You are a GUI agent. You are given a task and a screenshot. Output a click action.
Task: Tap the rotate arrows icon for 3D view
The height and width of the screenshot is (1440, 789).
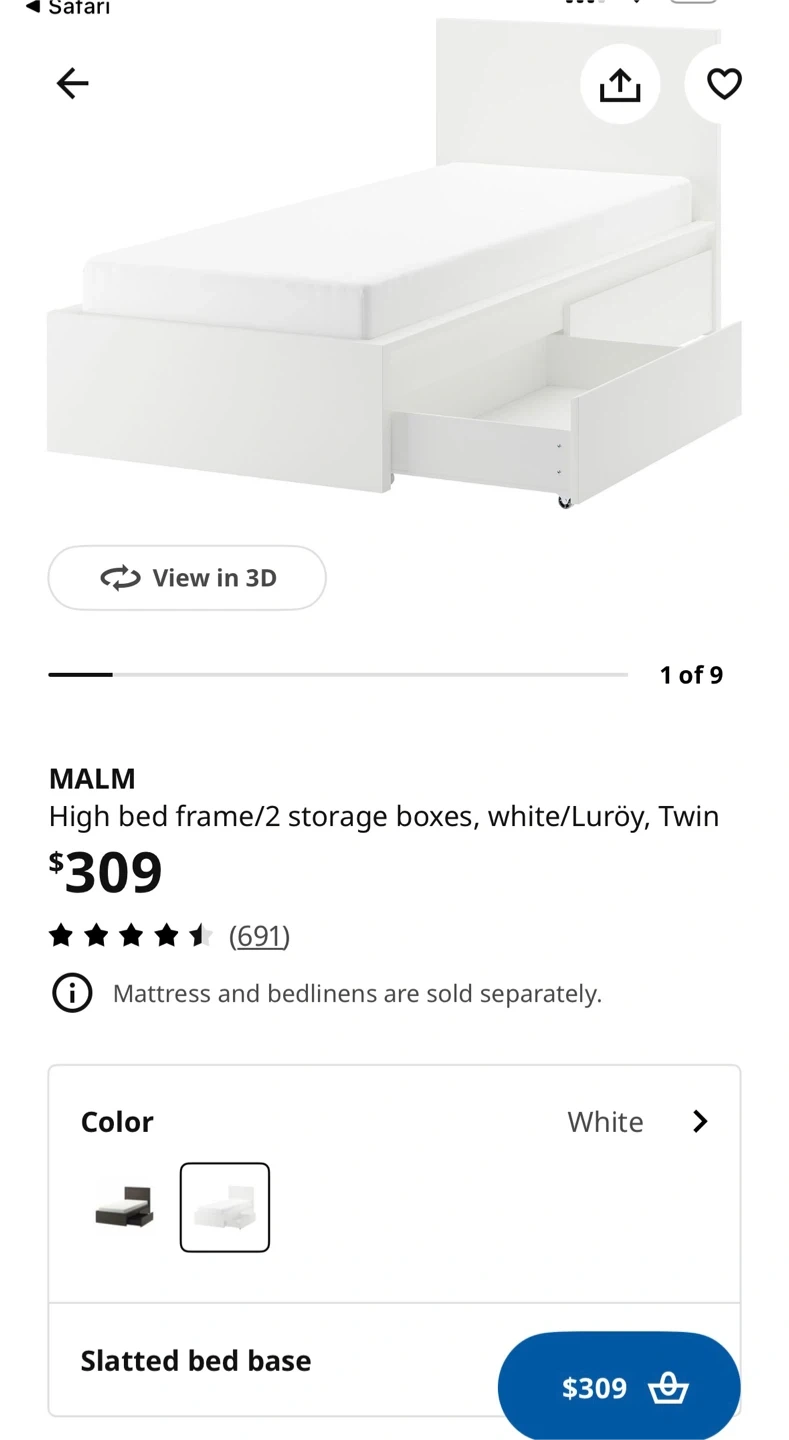click(x=120, y=578)
